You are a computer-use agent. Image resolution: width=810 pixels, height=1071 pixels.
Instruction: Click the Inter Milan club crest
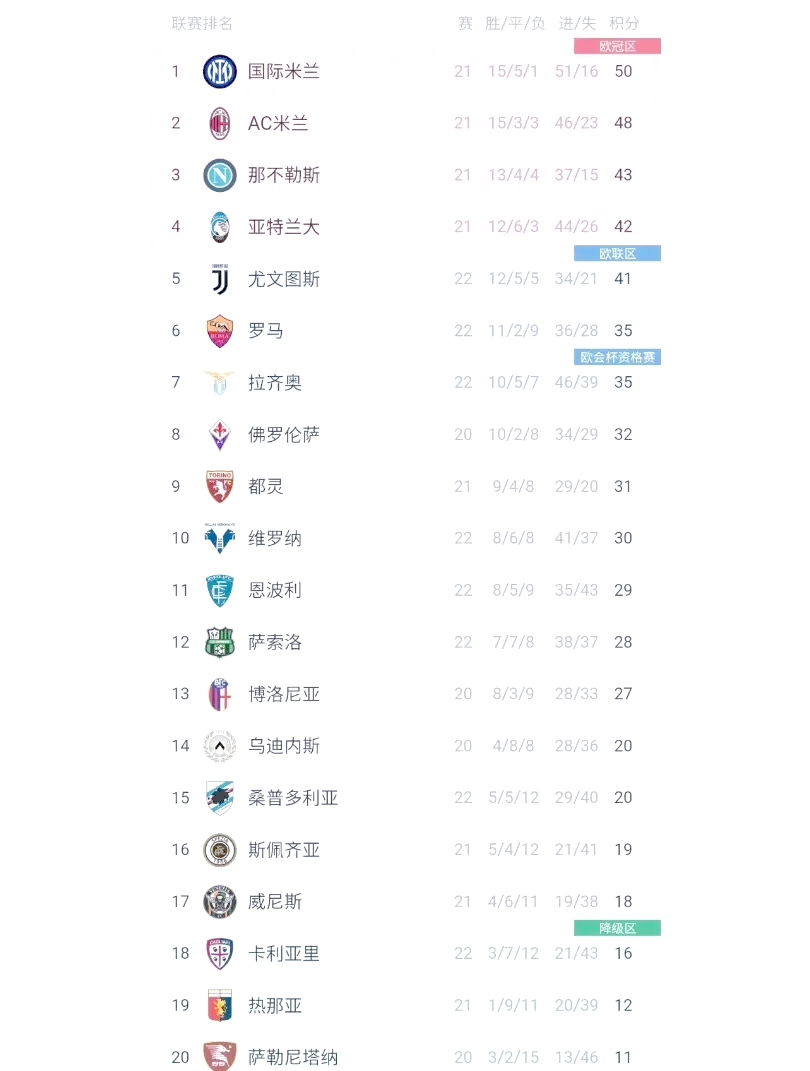pyautogui.click(x=220, y=71)
